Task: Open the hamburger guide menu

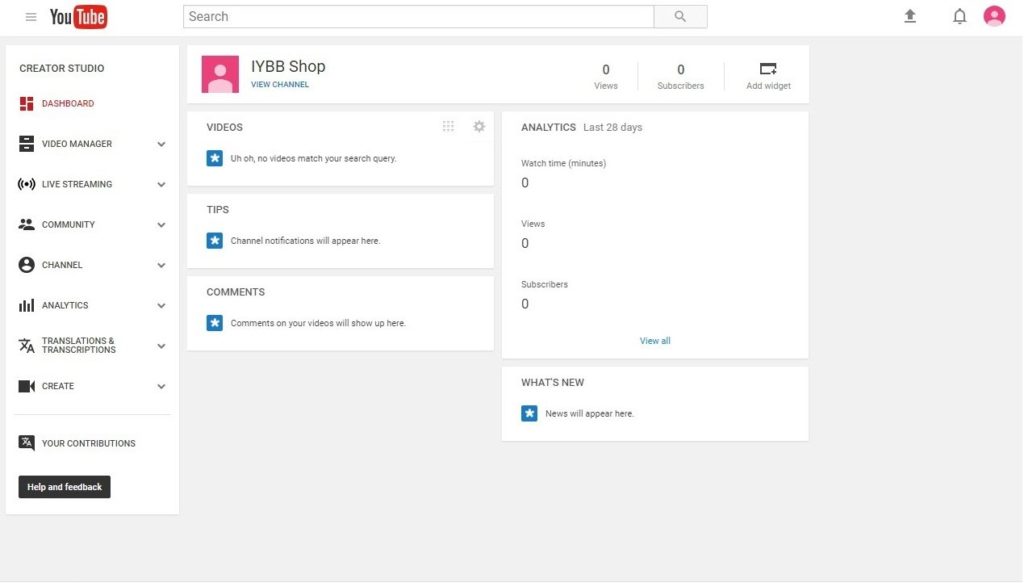Action: [31, 17]
